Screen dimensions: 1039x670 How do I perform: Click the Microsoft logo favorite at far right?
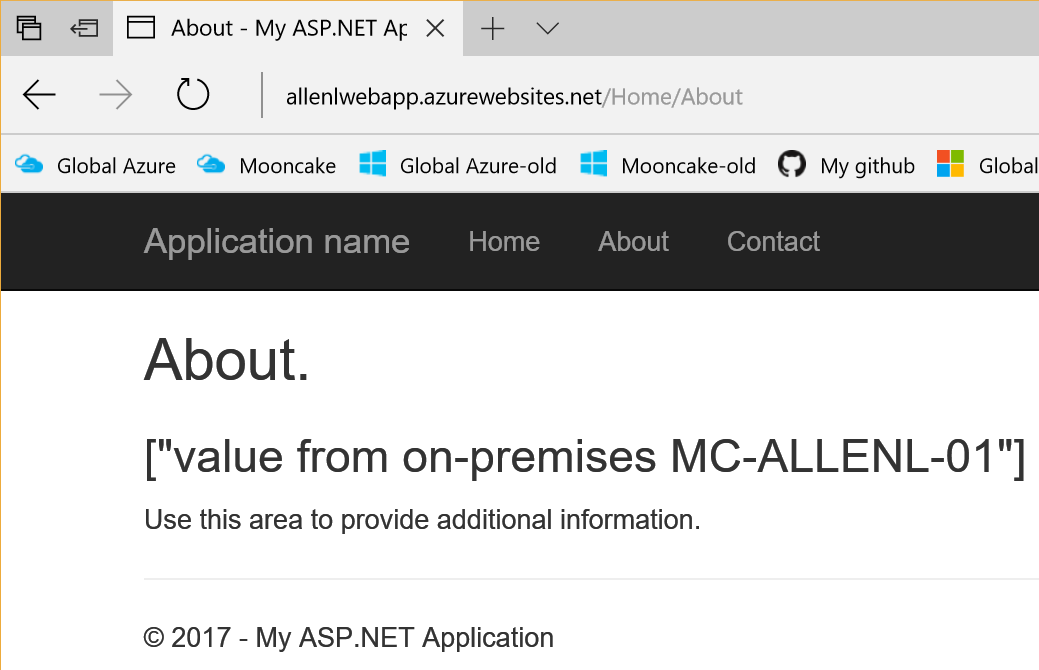click(x=985, y=166)
